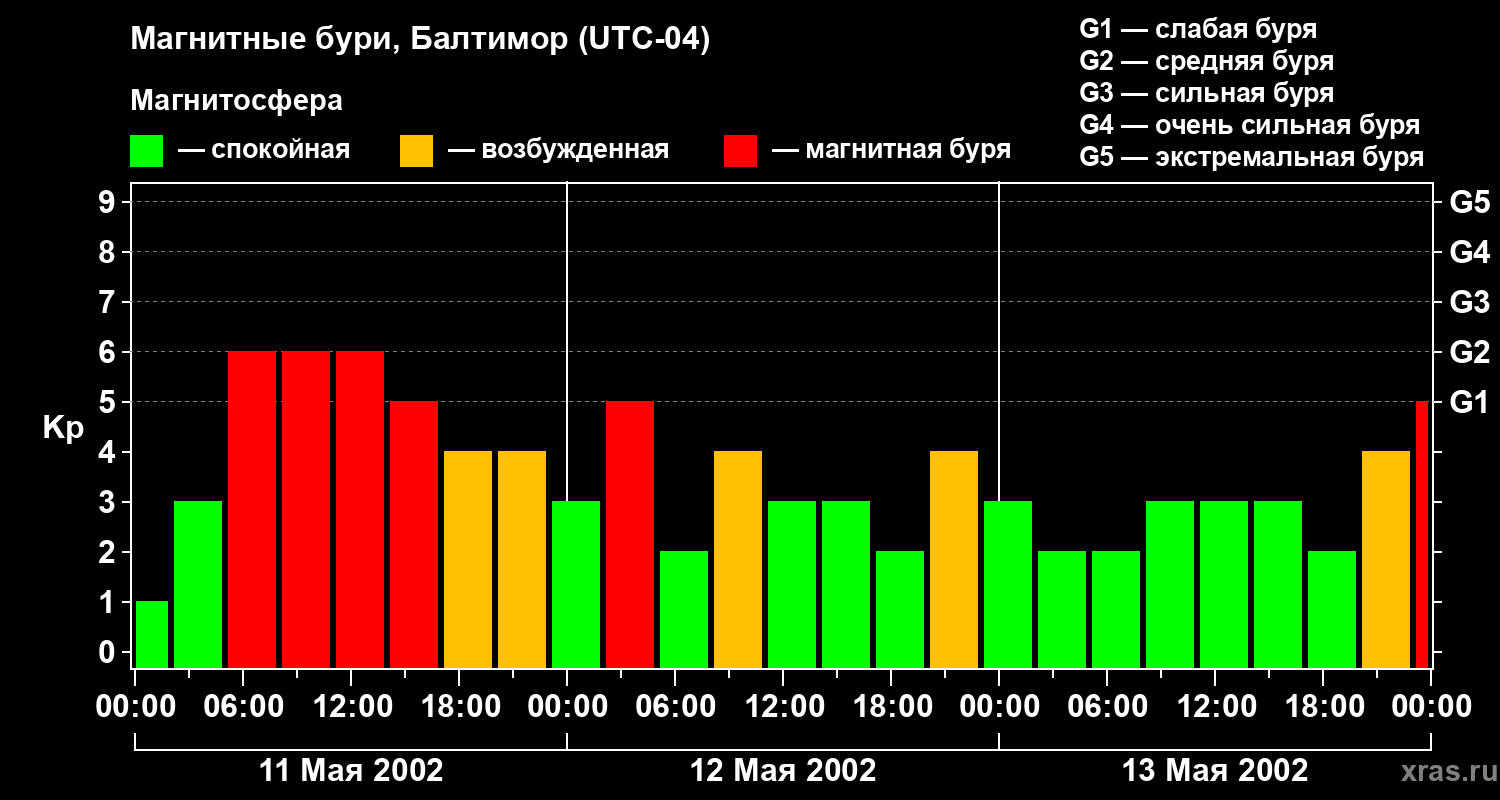The image size is (1500, 800).
Task: Select the "11 Мая 2002" date label
Action: (351, 771)
